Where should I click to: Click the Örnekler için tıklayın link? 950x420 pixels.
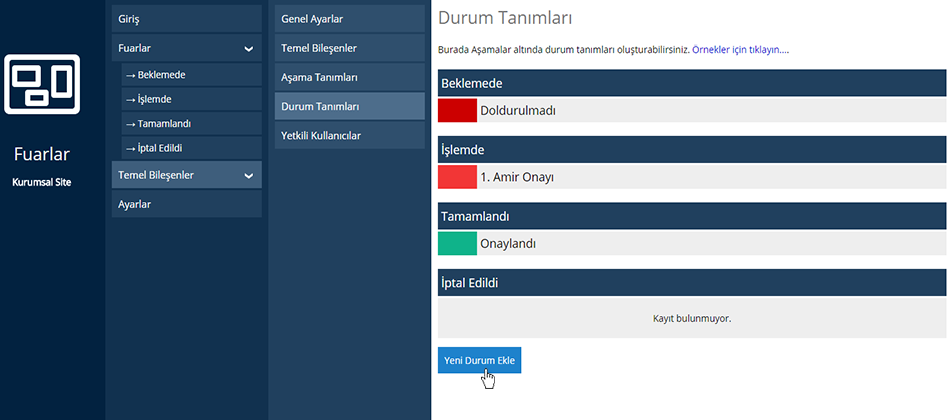tap(740, 50)
